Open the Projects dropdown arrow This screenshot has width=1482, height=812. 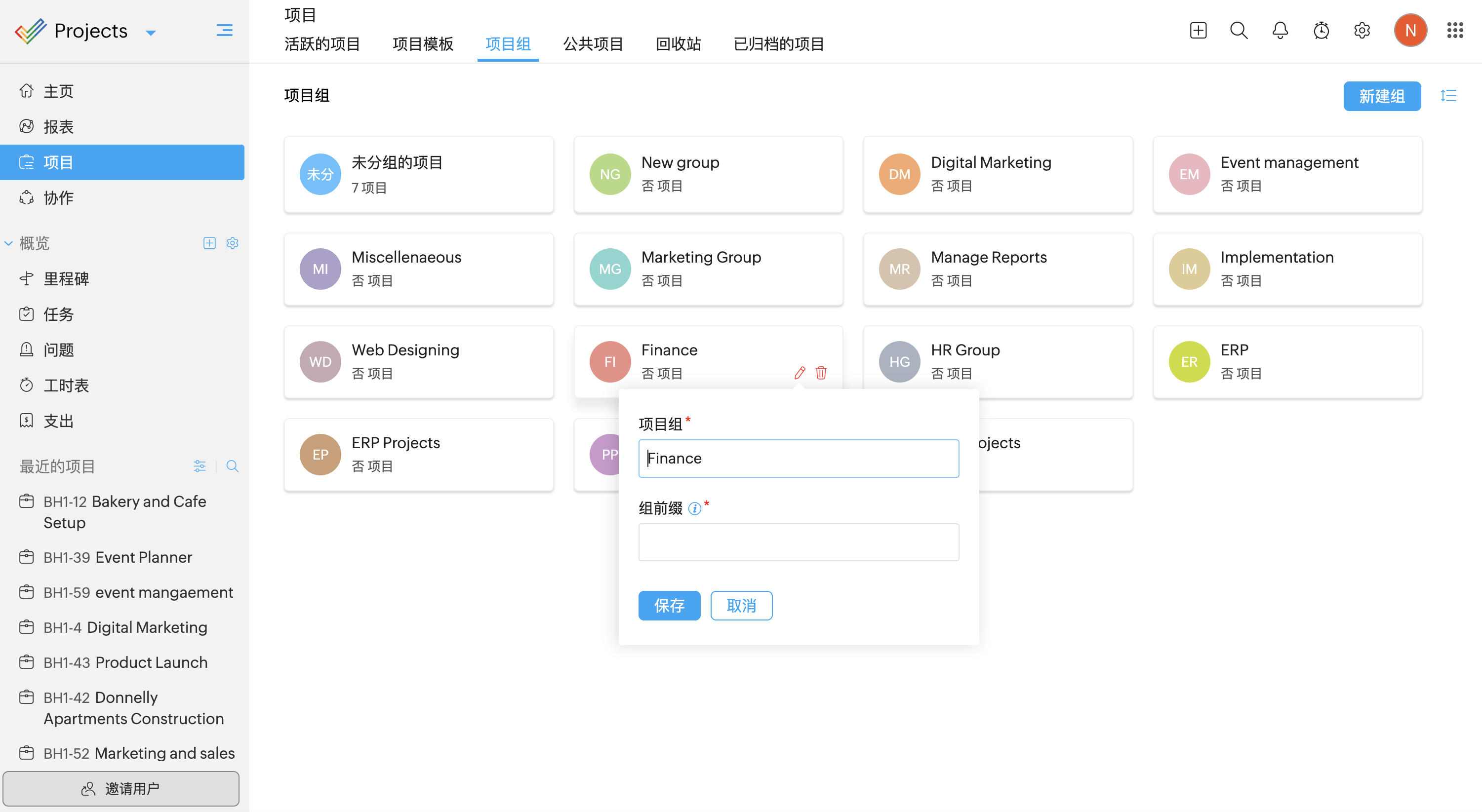151,33
